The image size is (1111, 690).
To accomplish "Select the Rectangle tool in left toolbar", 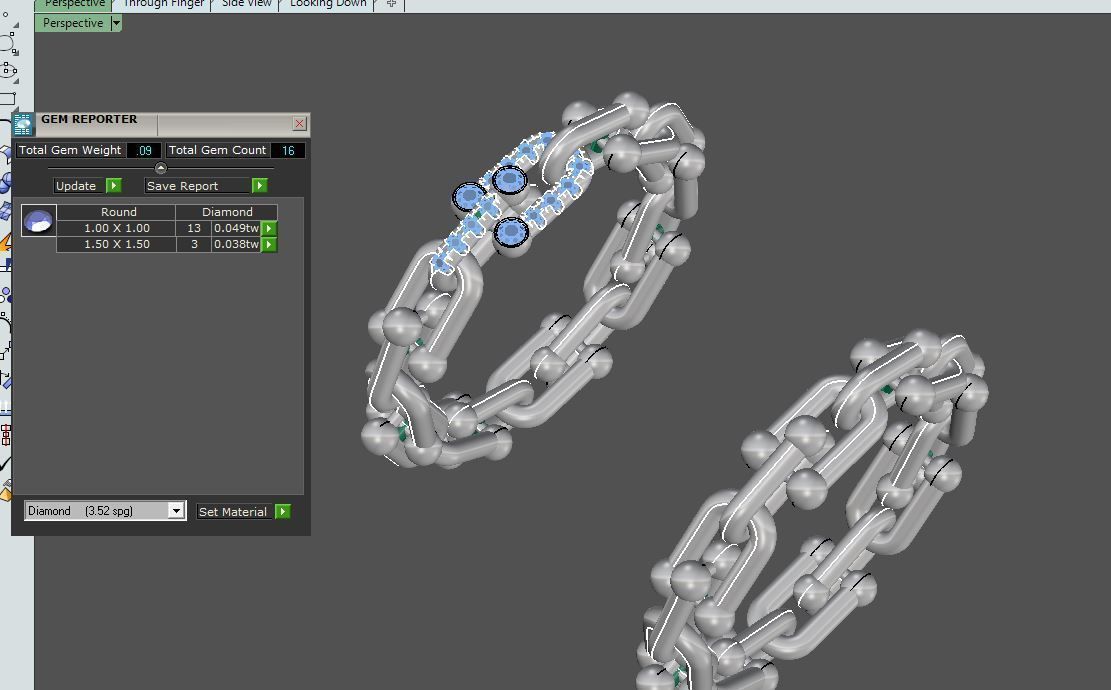I will point(9,98).
